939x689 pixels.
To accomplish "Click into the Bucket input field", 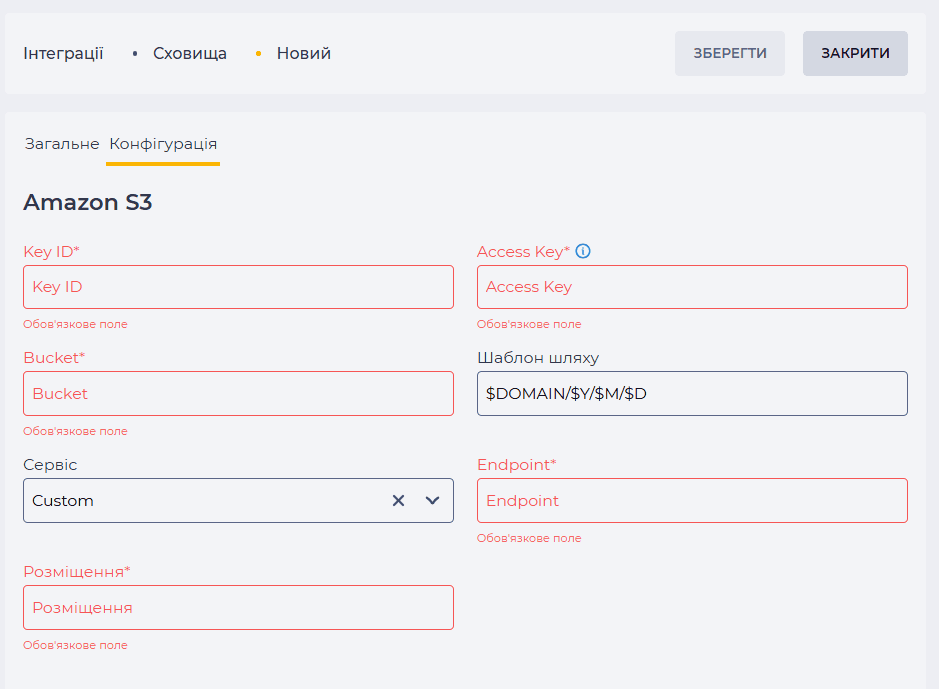I will pyautogui.click(x=238, y=394).
